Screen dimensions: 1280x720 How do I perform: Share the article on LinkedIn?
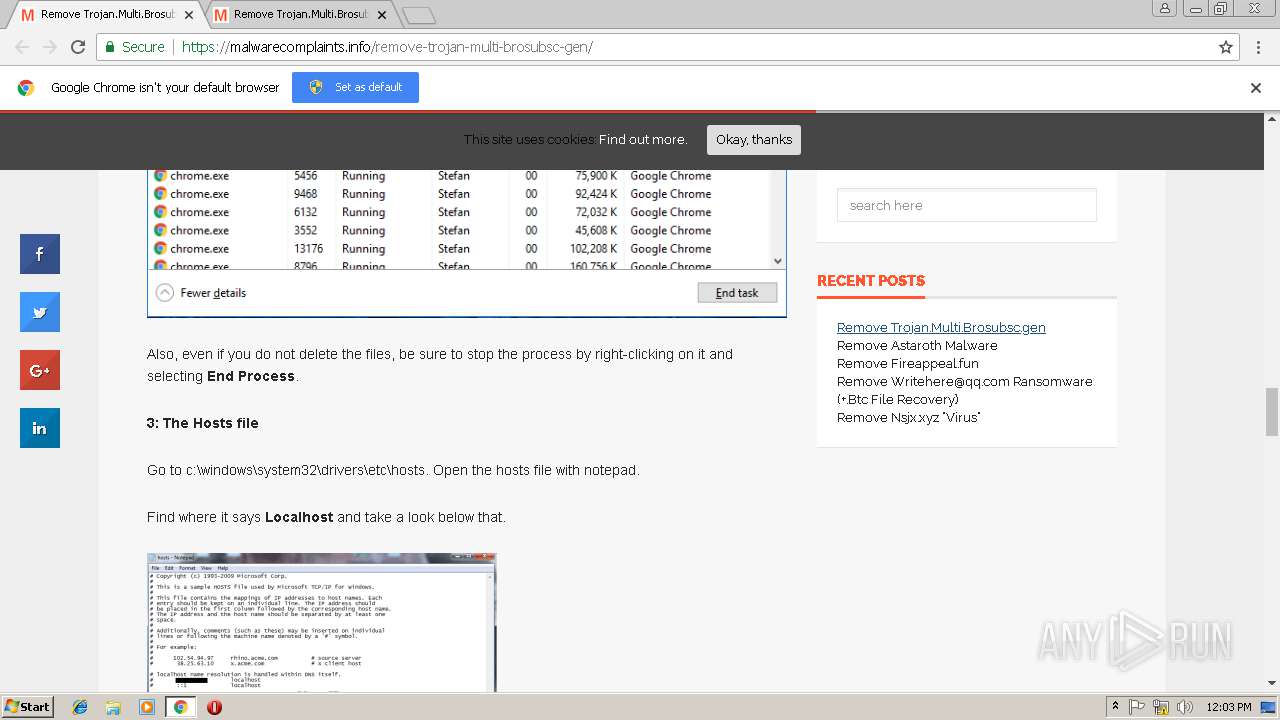(x=40, y=428)
